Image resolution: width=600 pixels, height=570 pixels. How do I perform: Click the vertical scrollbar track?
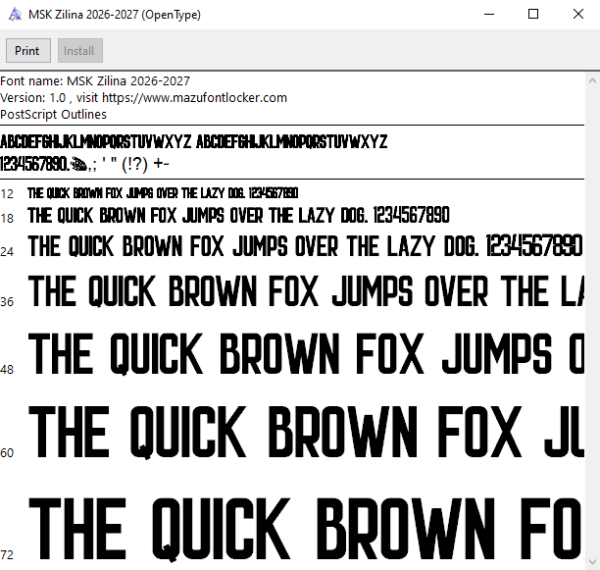(x=592, y=321)
